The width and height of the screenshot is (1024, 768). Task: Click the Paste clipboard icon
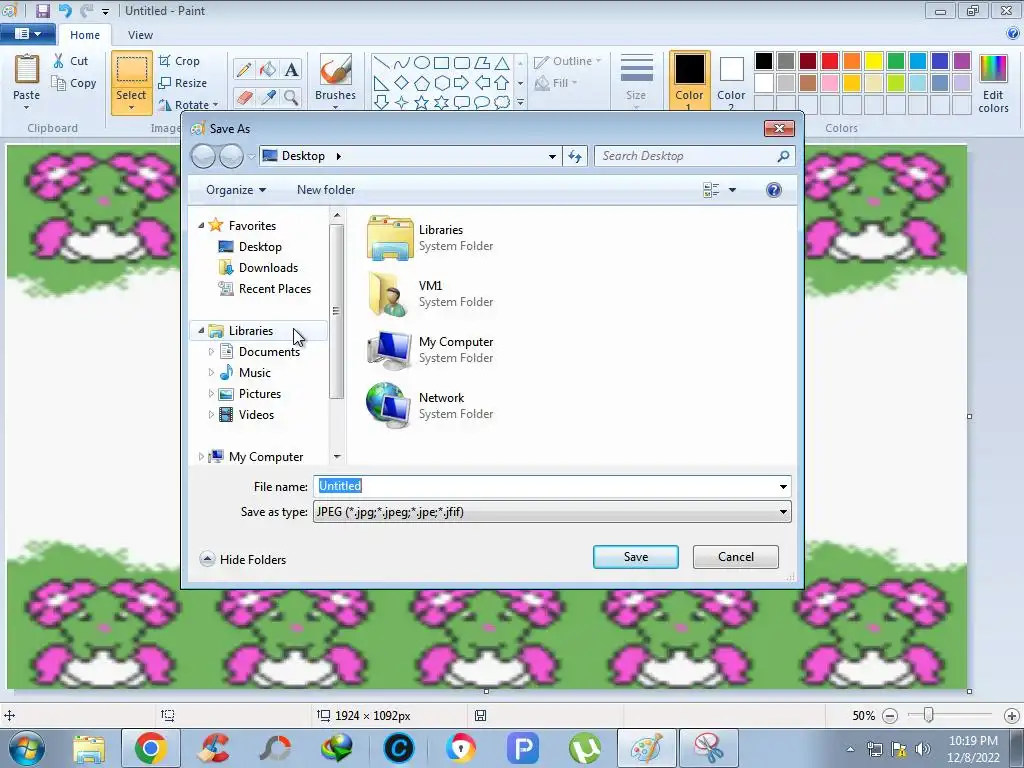(x=27, y=69)
